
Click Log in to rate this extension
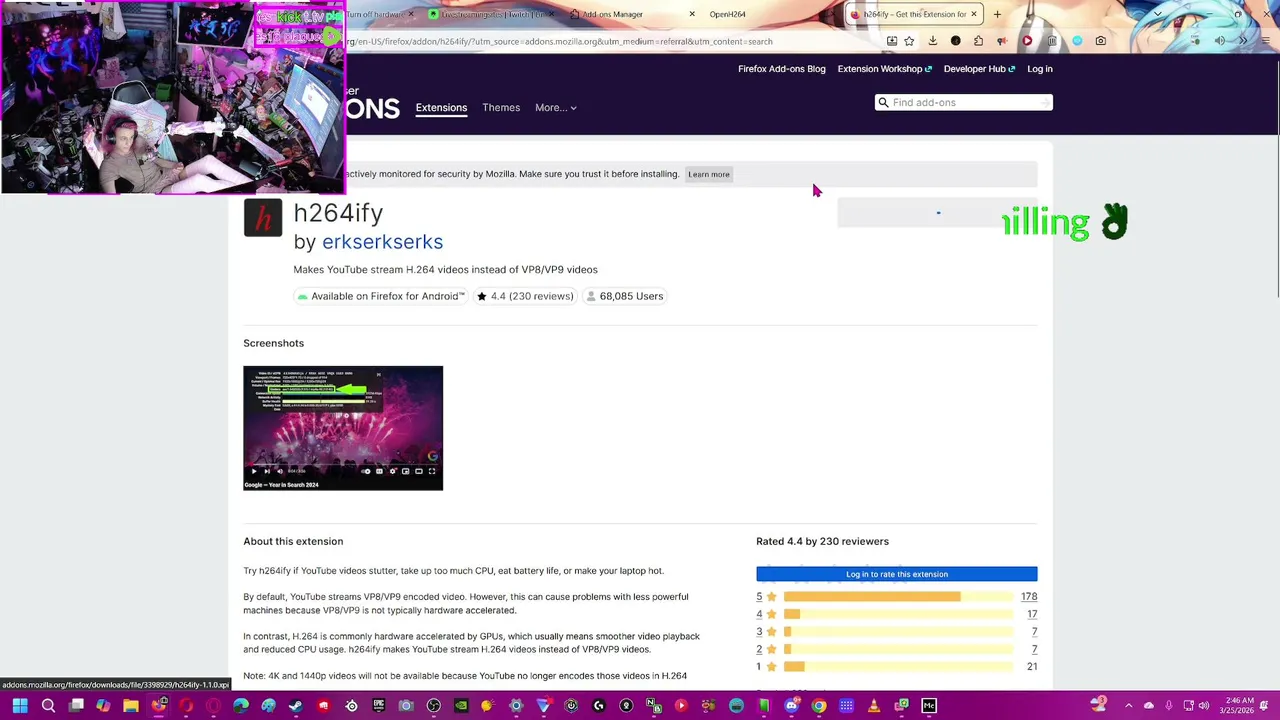pyautogui.click(x=897, y=574)
